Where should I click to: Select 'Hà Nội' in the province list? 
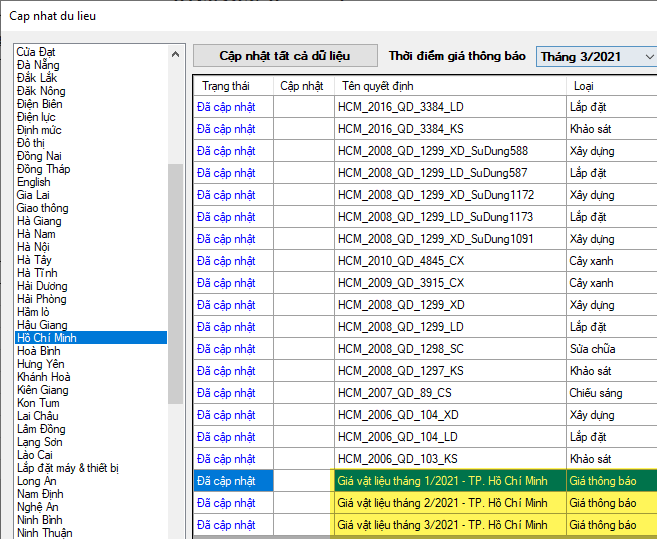point(34,247)
